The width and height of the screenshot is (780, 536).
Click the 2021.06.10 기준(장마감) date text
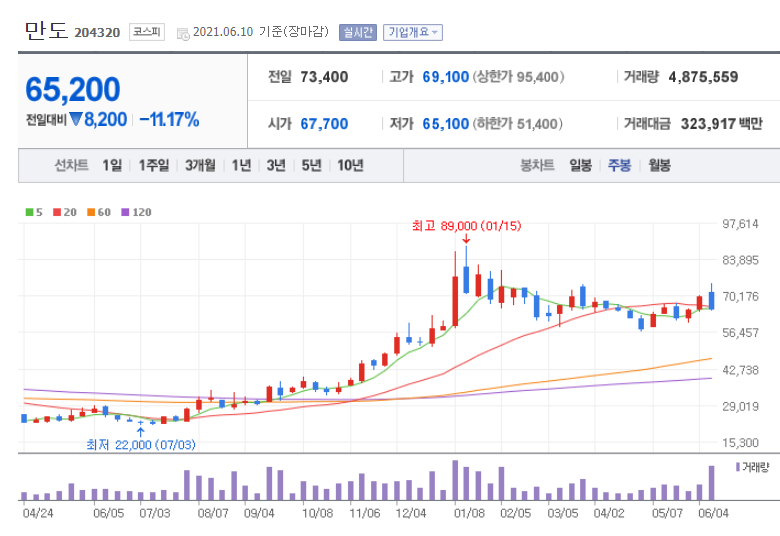pyautogui.click(x=261, y=32)
